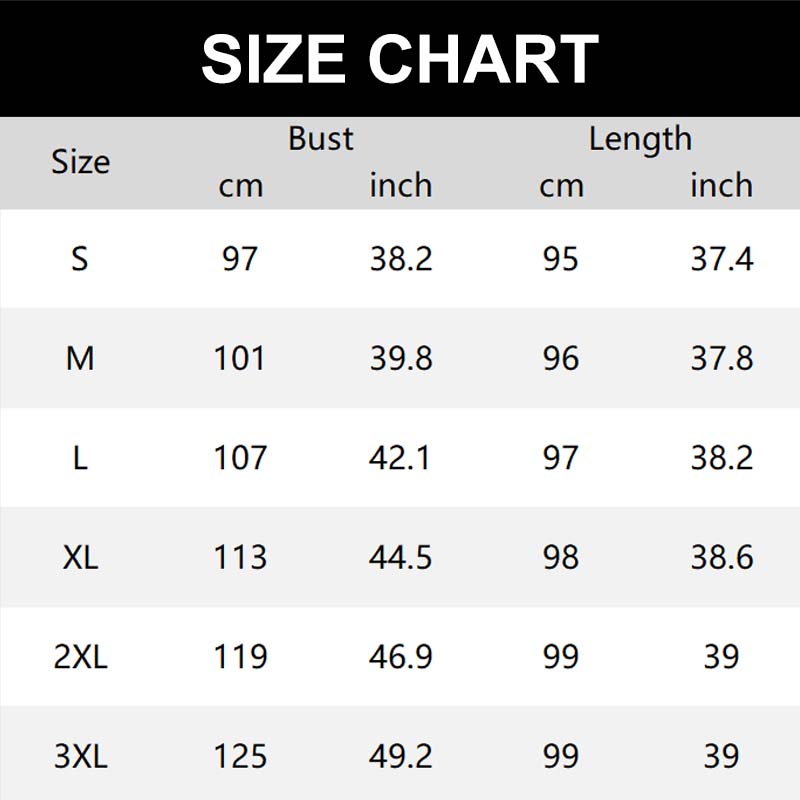The image size is (800, 800).
Task: Click the Bust column header
Action: tap(321, 139)
